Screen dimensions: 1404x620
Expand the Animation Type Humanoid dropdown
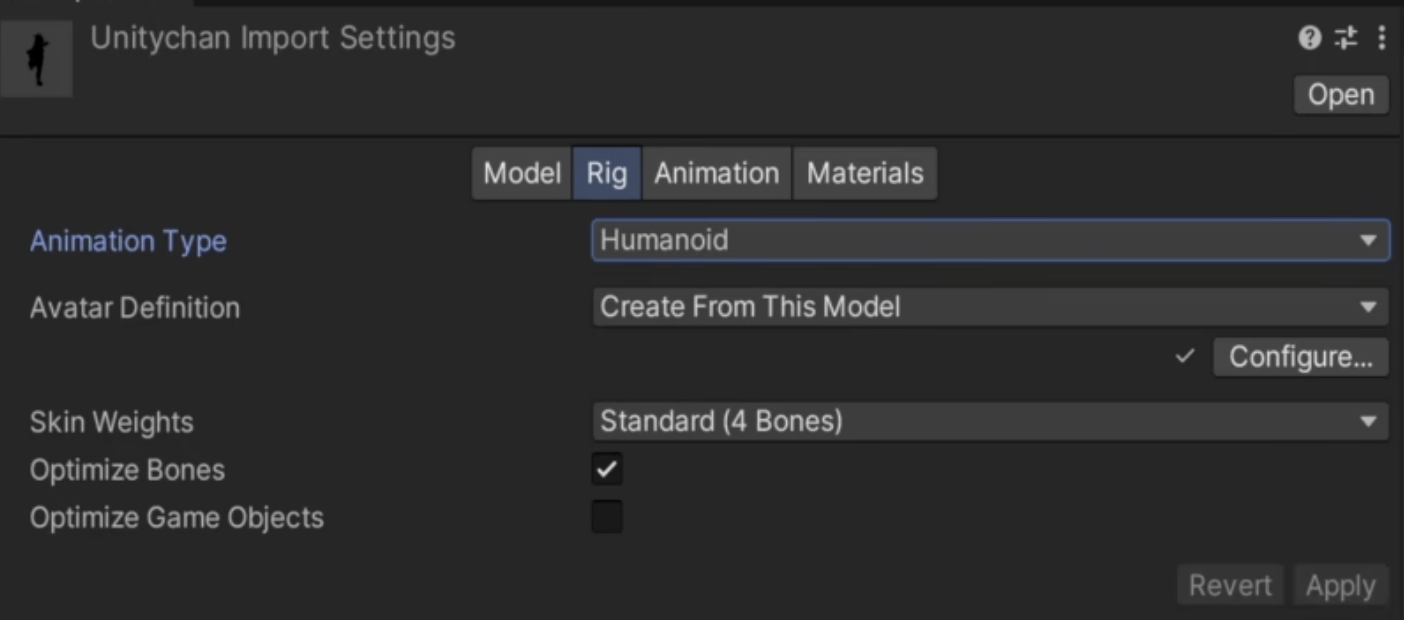tap(989, 241)
